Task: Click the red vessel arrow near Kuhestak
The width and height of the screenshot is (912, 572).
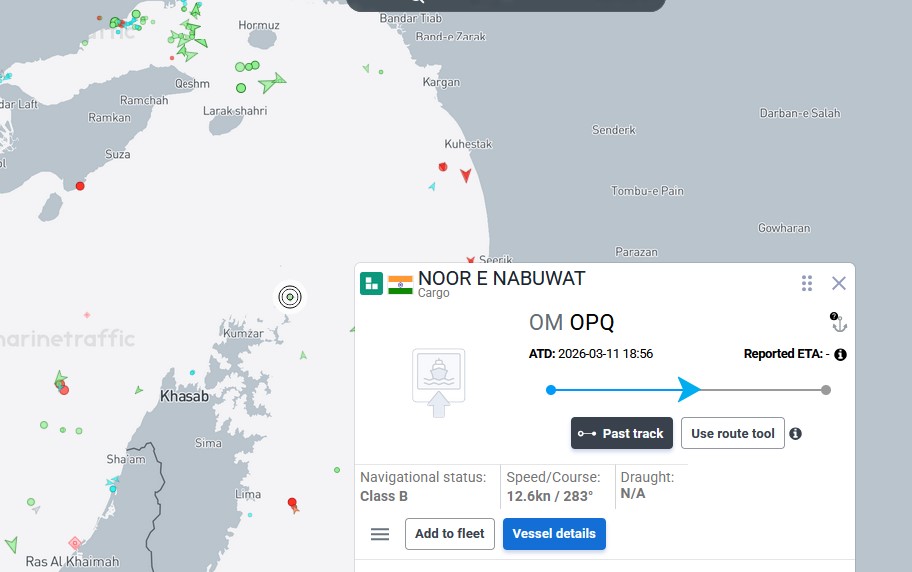Action: click(x=465, y=175)
